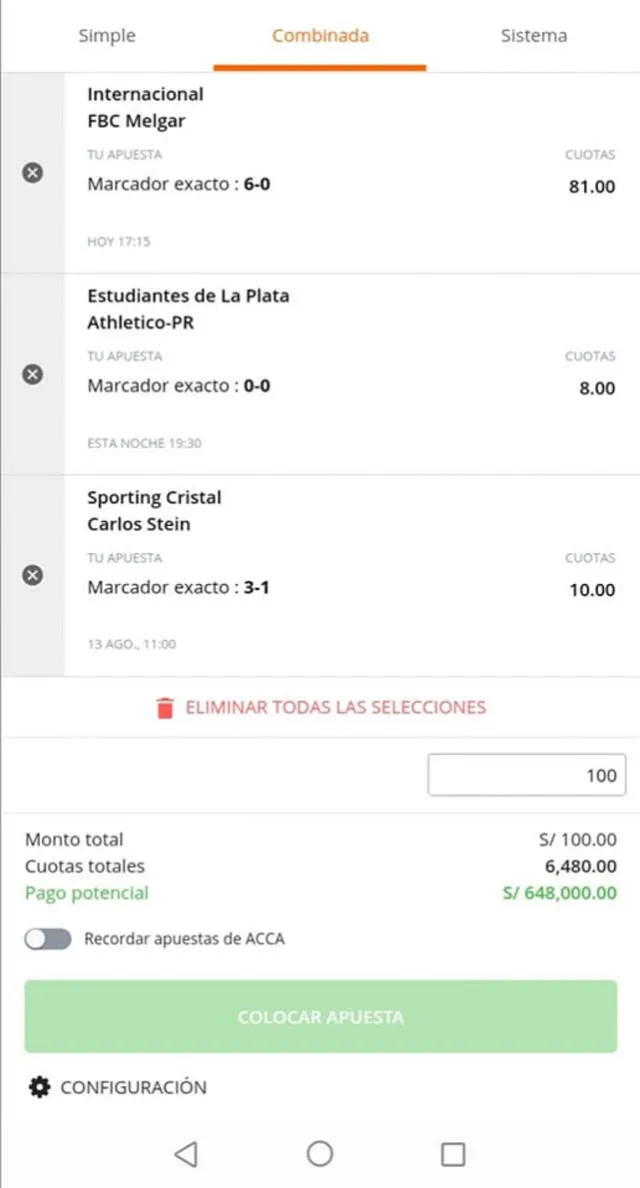The image size is (640, 1188).
Task: Click Eliminar Todas Las Selecciones
Action: (x=338, y=707)
